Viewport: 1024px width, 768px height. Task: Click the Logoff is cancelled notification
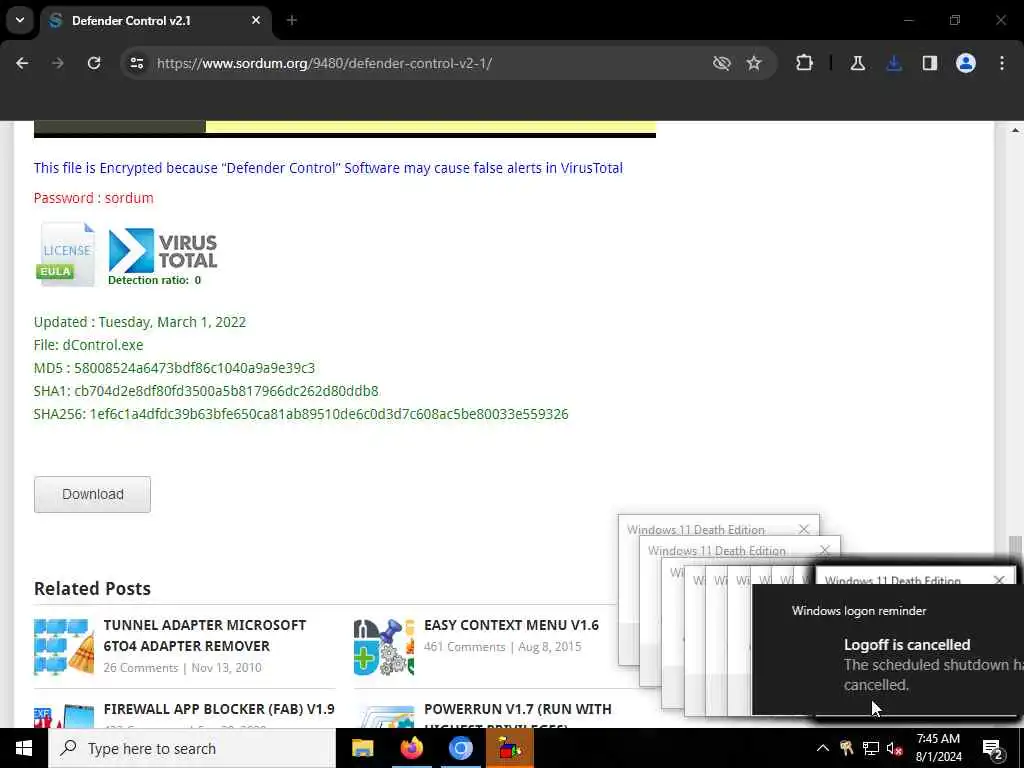[x=888, y=650]
